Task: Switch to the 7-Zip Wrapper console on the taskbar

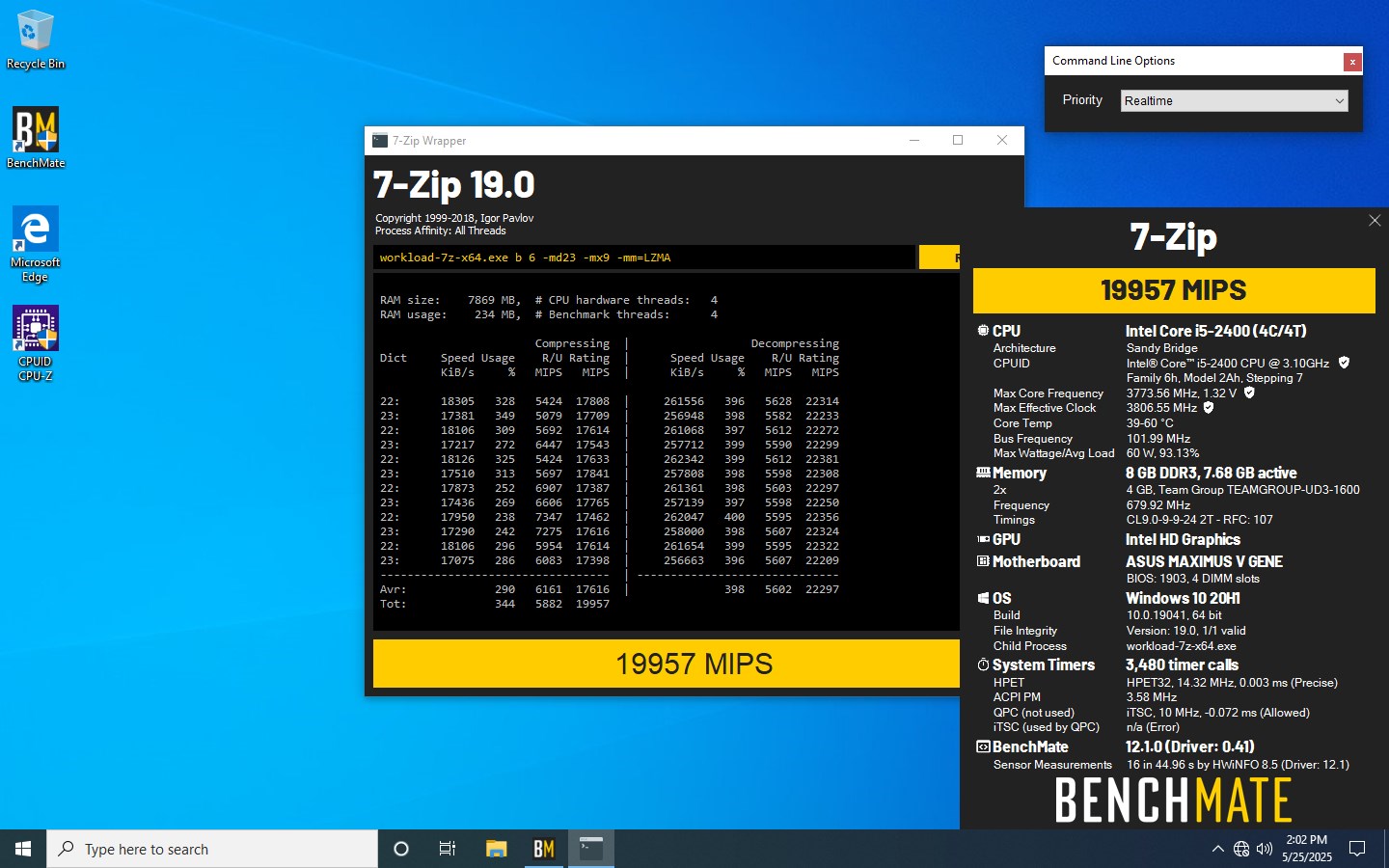Action: (x=591, y=849)
